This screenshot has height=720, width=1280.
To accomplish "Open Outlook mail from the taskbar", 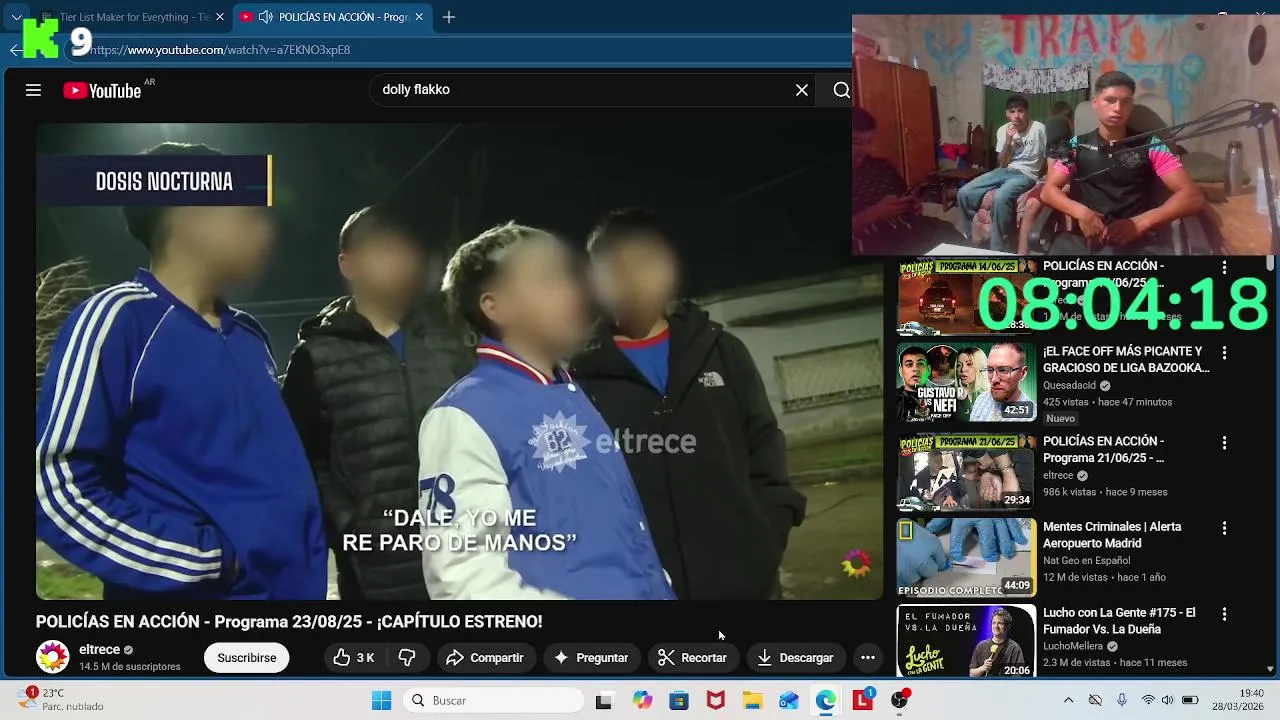I will click(x=789, y=701).
